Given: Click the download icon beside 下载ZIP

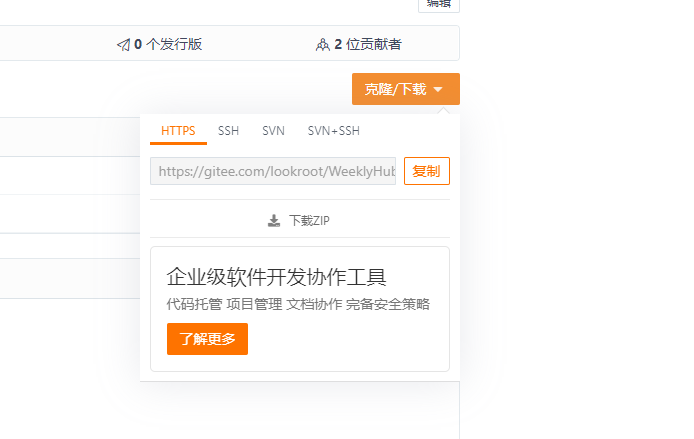Looking at the screenshot, I should (274, 221).
